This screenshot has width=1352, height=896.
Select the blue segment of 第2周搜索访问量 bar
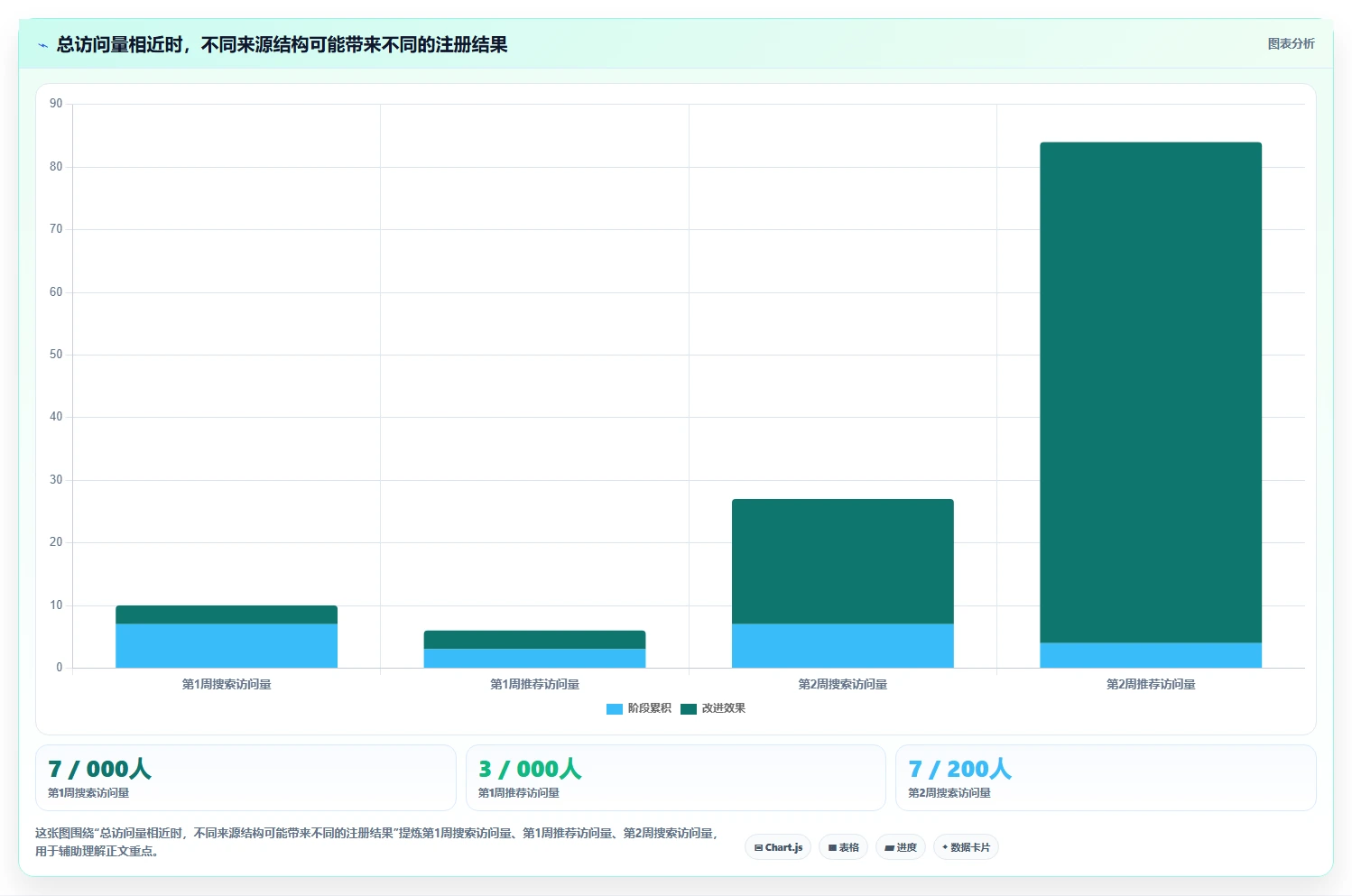click(x=842, y=646)
